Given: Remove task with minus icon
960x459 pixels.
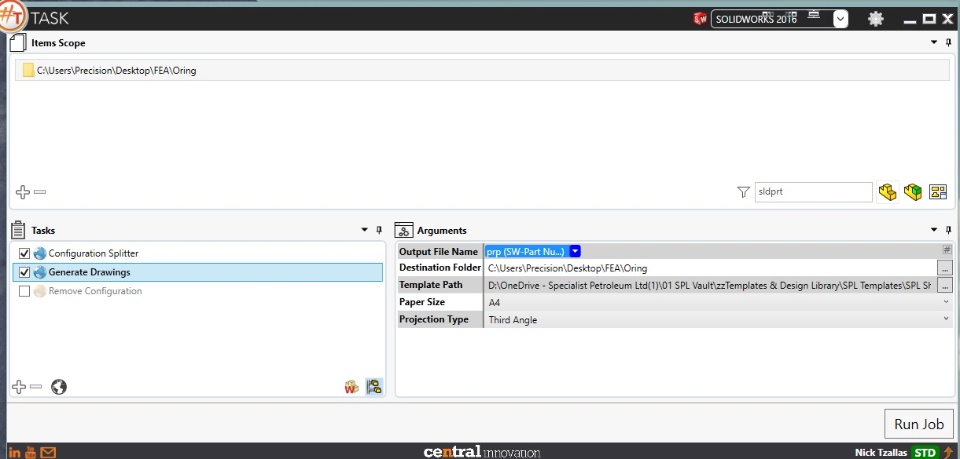Looking at the screenshot, I should (36, 387).
